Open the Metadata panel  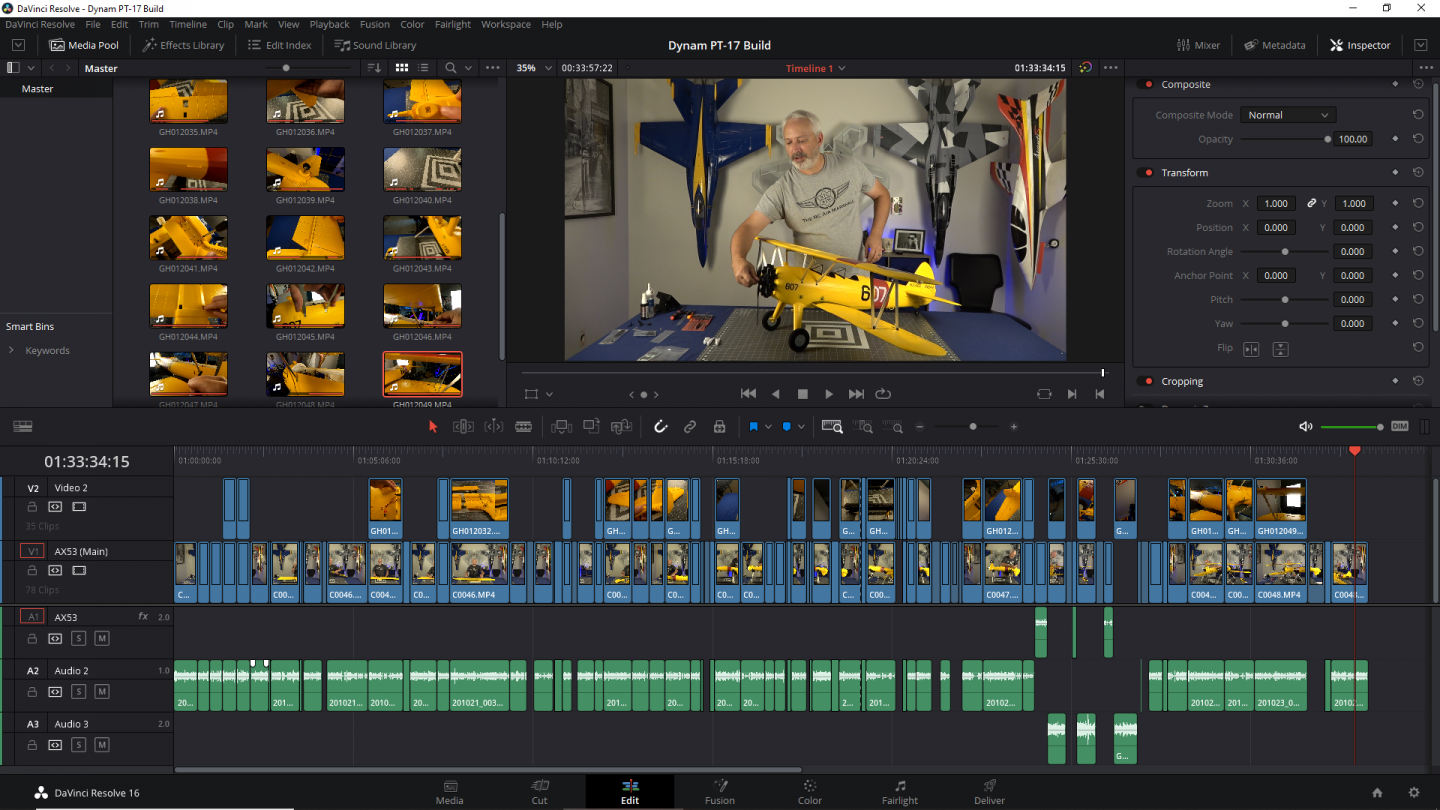pos(1275,45)
